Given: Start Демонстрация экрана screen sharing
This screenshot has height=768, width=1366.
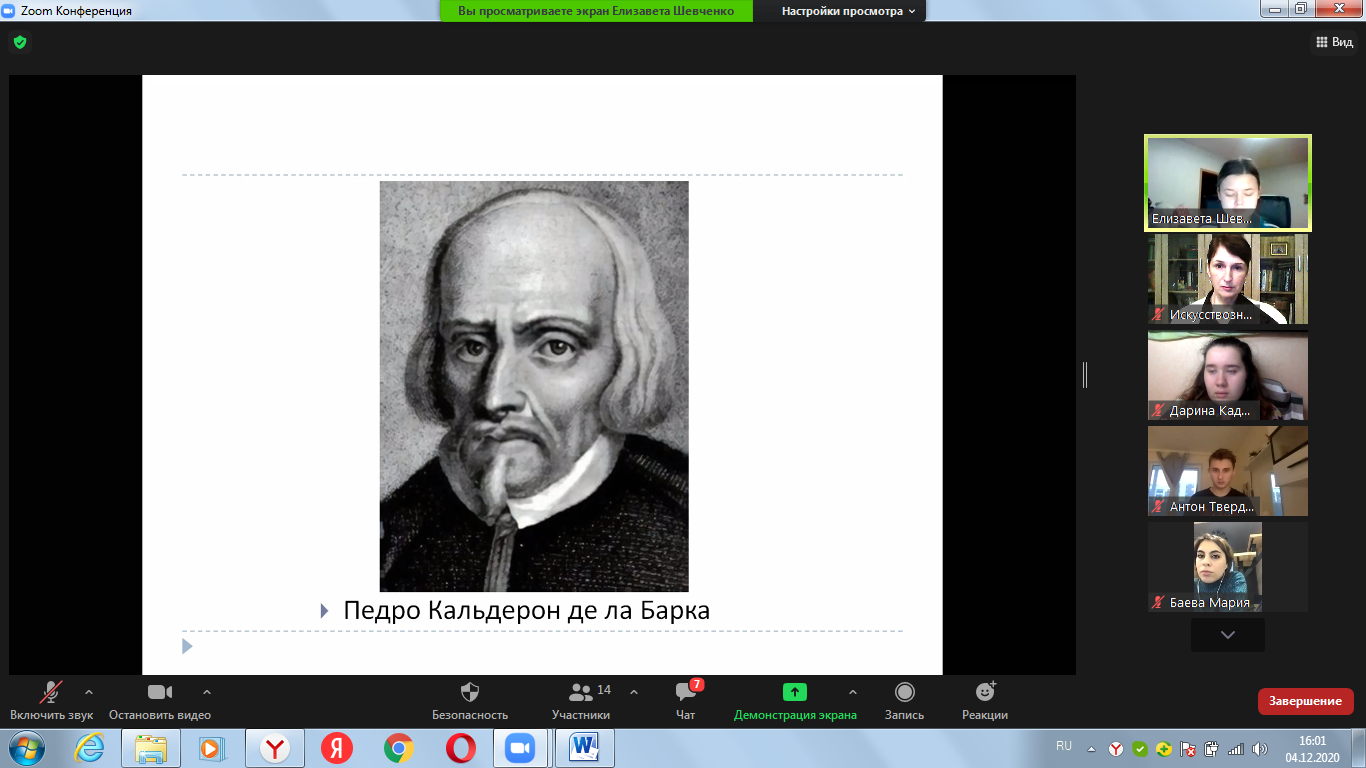Looking at the screenshot, I should pos(795,701).
